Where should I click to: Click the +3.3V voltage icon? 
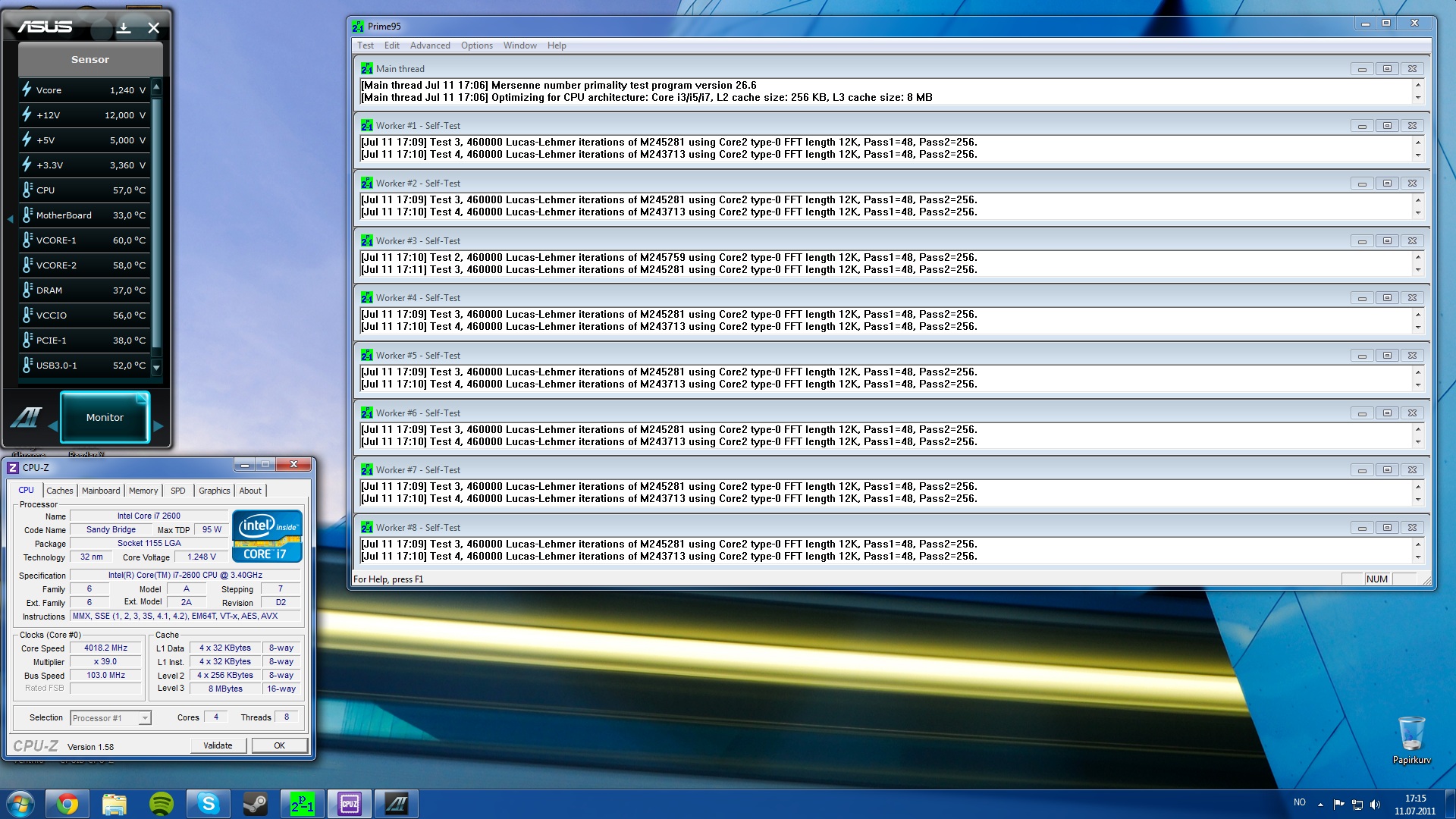(x=27, y=165)
